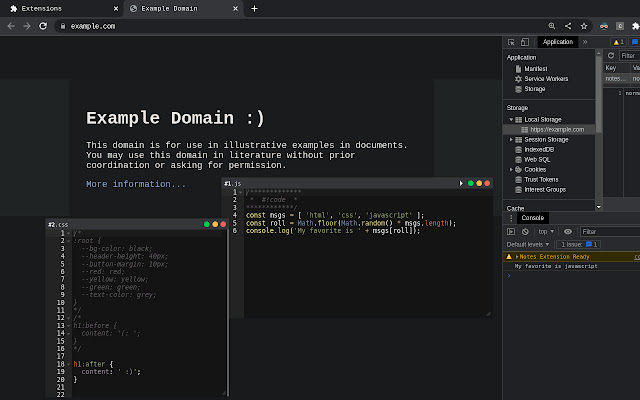Click the green dot on the 2.css window
Viewport: 640px width, 400px height.
(x=207, y=224)
